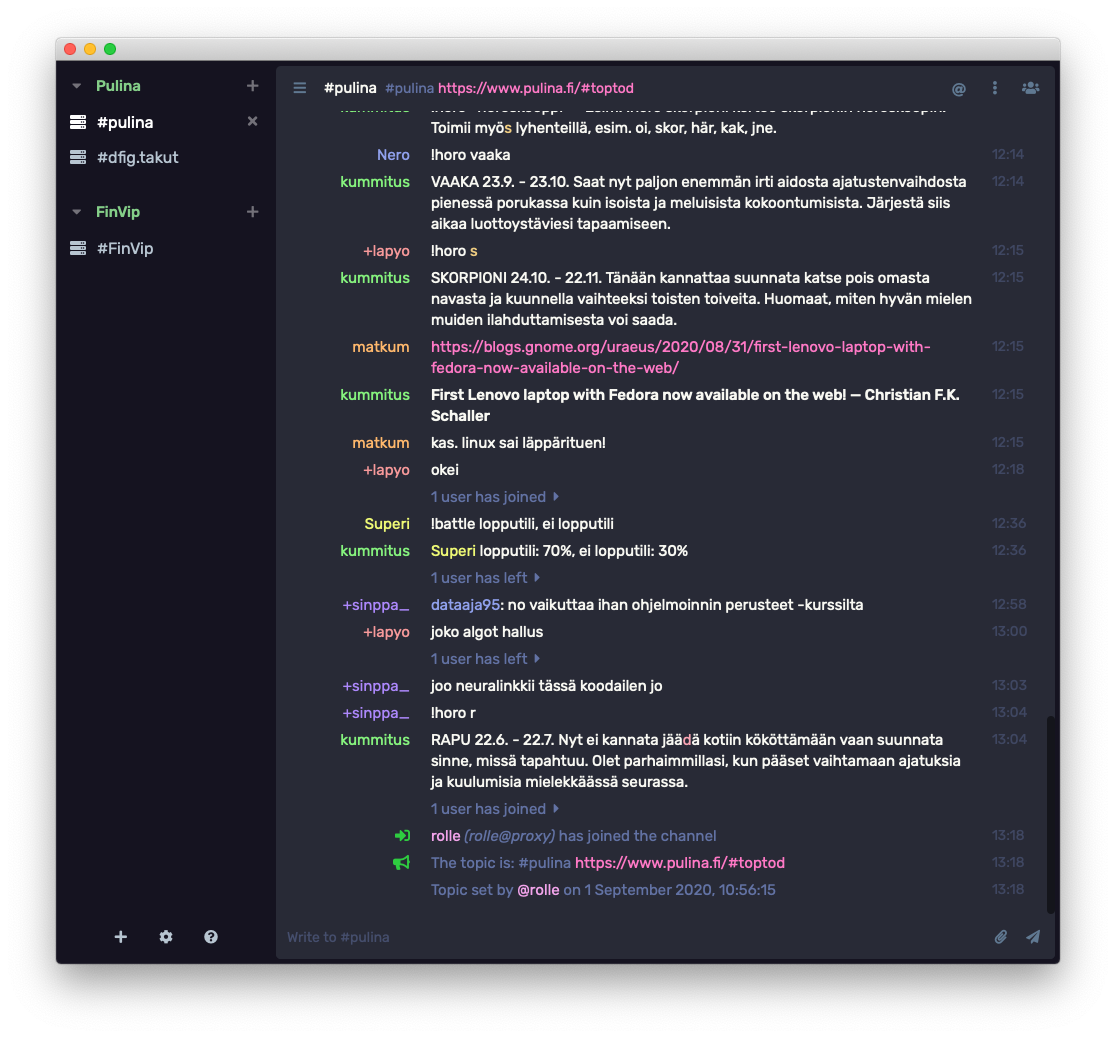
Task: Open the channel context menu dots
Action: point(995,88)
